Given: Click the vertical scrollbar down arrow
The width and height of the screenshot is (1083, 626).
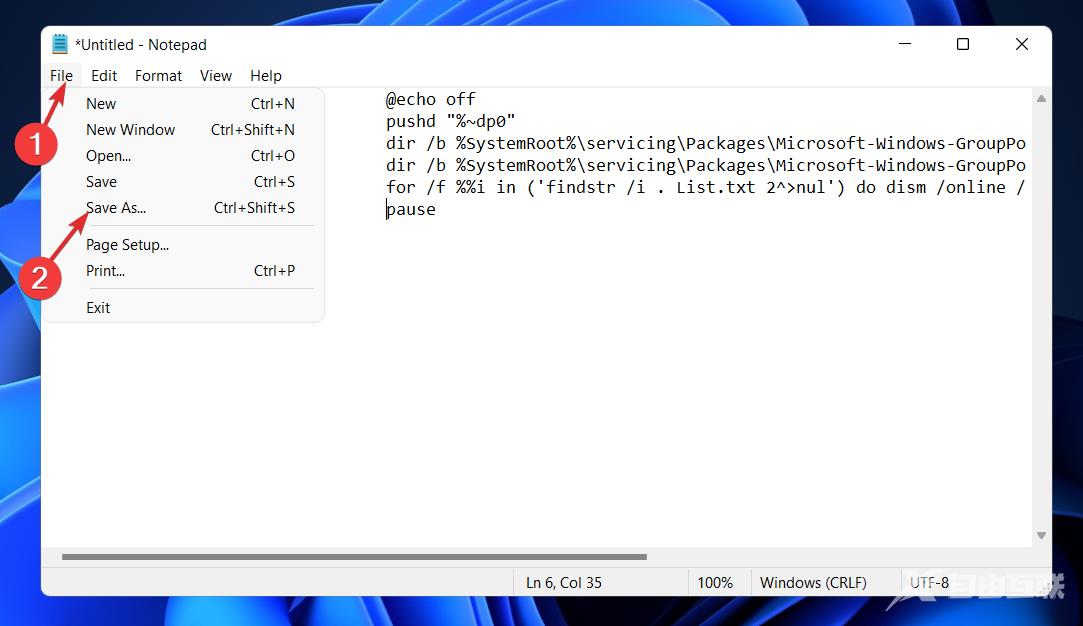Looking at the screenshot, I should coord(1041,536).
